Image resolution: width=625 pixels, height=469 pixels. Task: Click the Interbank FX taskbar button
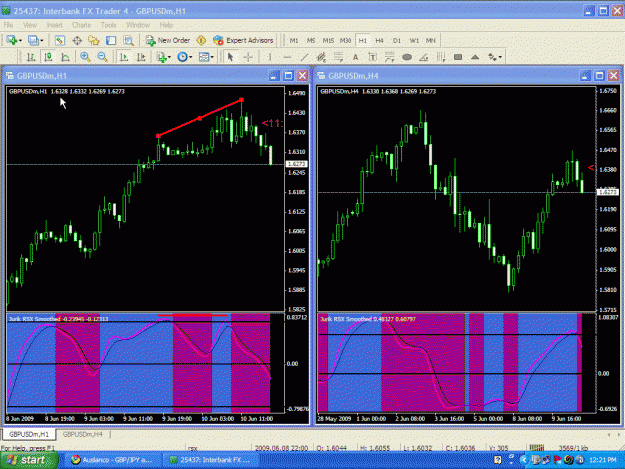211,460
